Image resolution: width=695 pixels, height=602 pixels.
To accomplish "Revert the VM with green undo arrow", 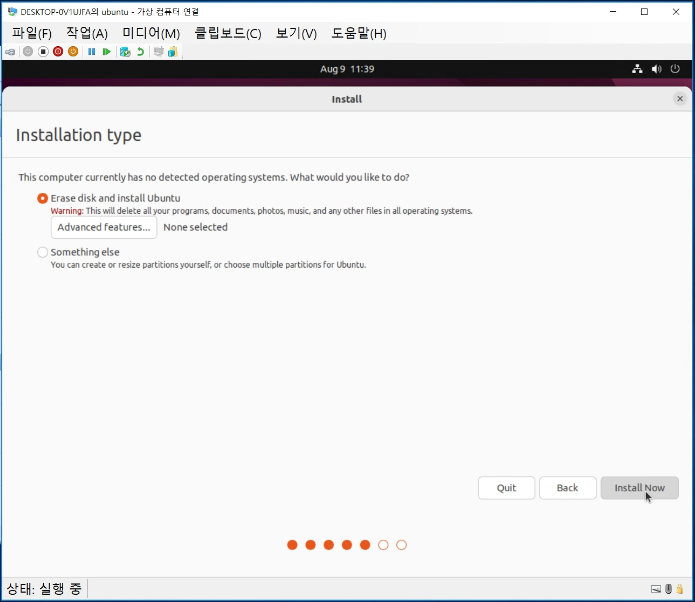I will [141, 52].
